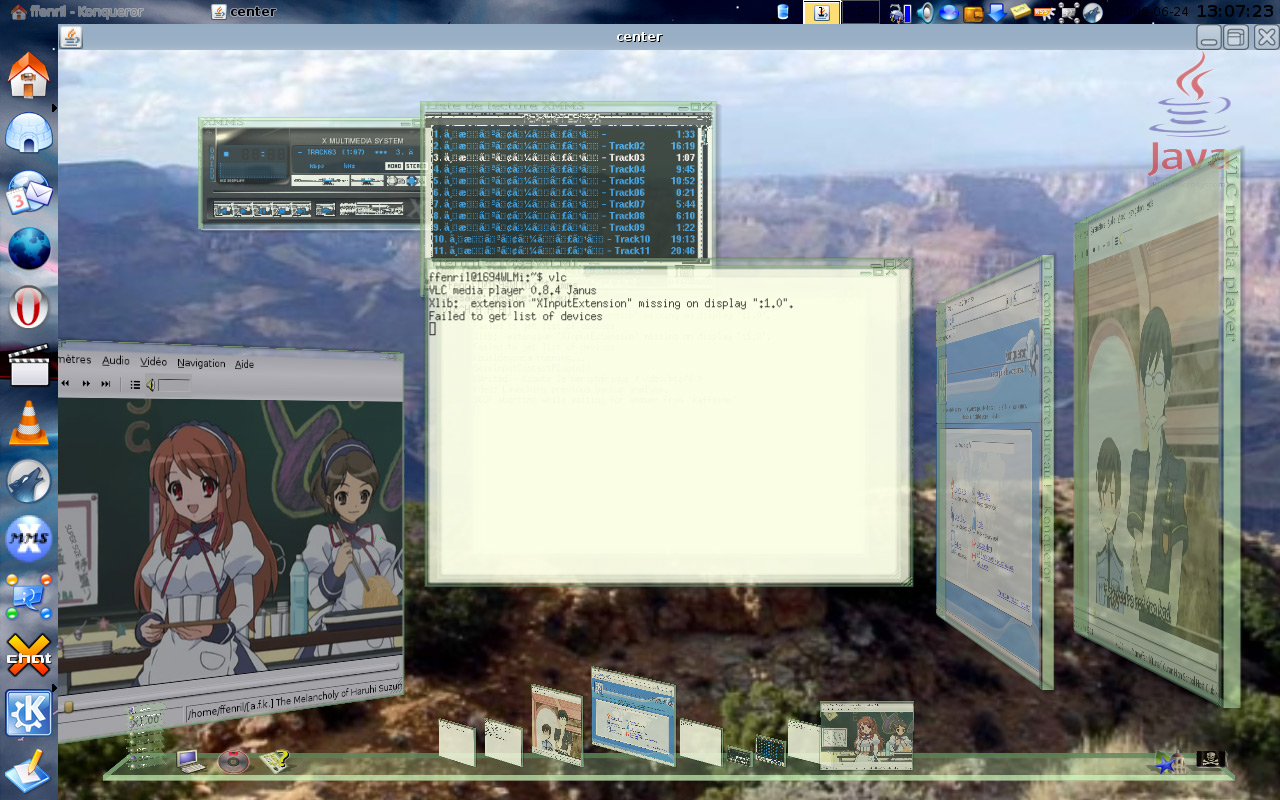Select Track03 in XMMS playlist

pos(564,158)
